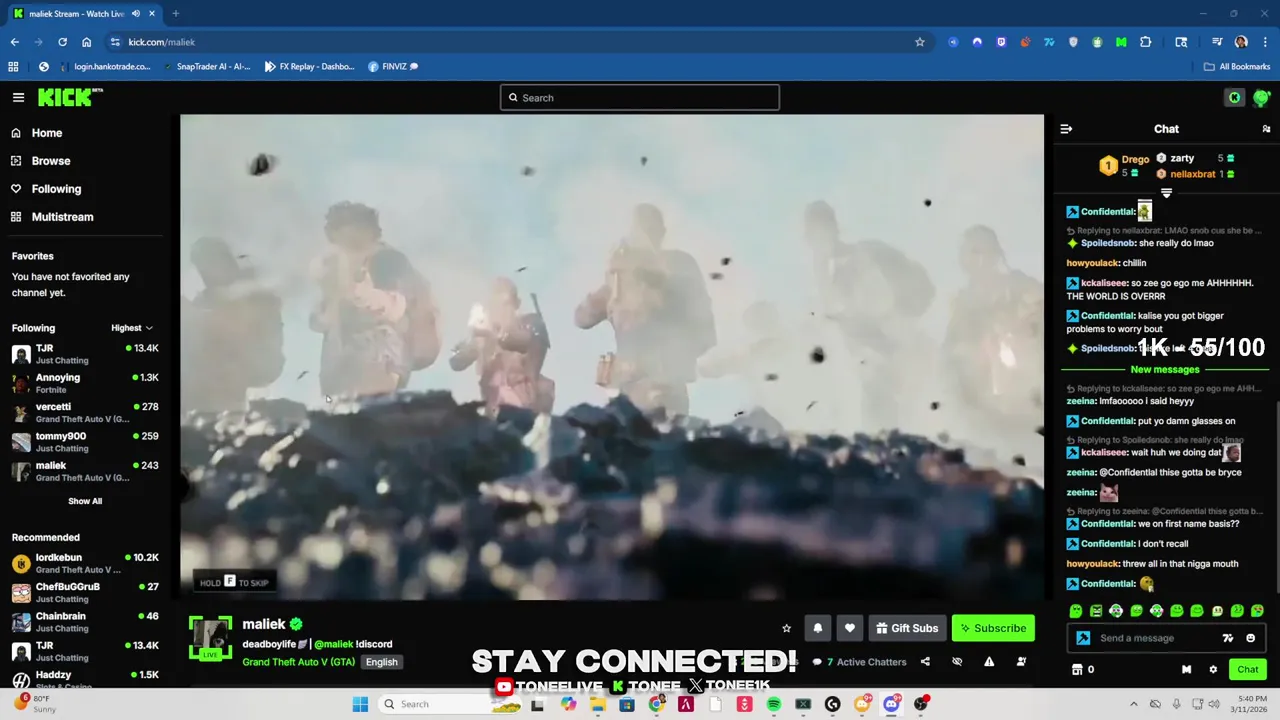The width and height of the screenshot is (1280, 720).
Task: Open the hamburger menu beside Kick logo
Action: [x=18, y=97]
